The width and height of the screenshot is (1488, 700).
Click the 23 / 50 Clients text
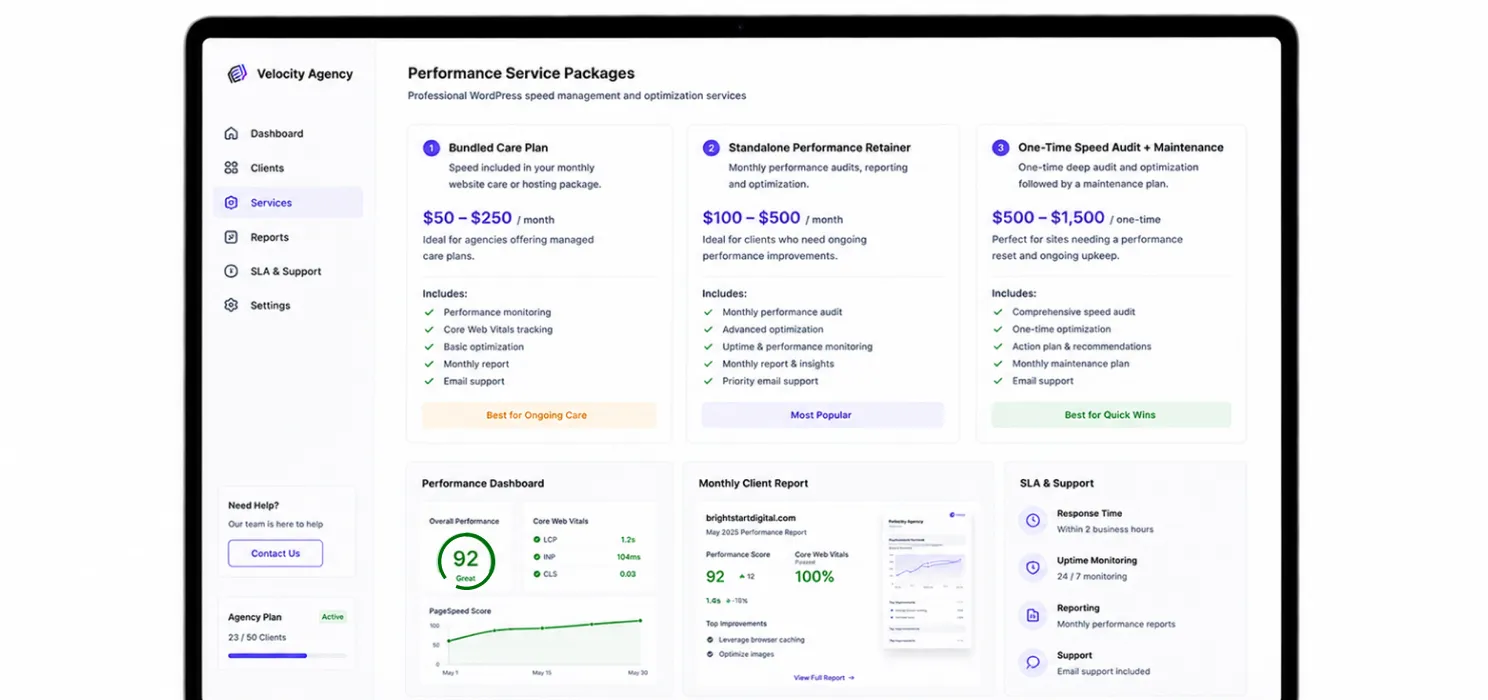(257, 638)
